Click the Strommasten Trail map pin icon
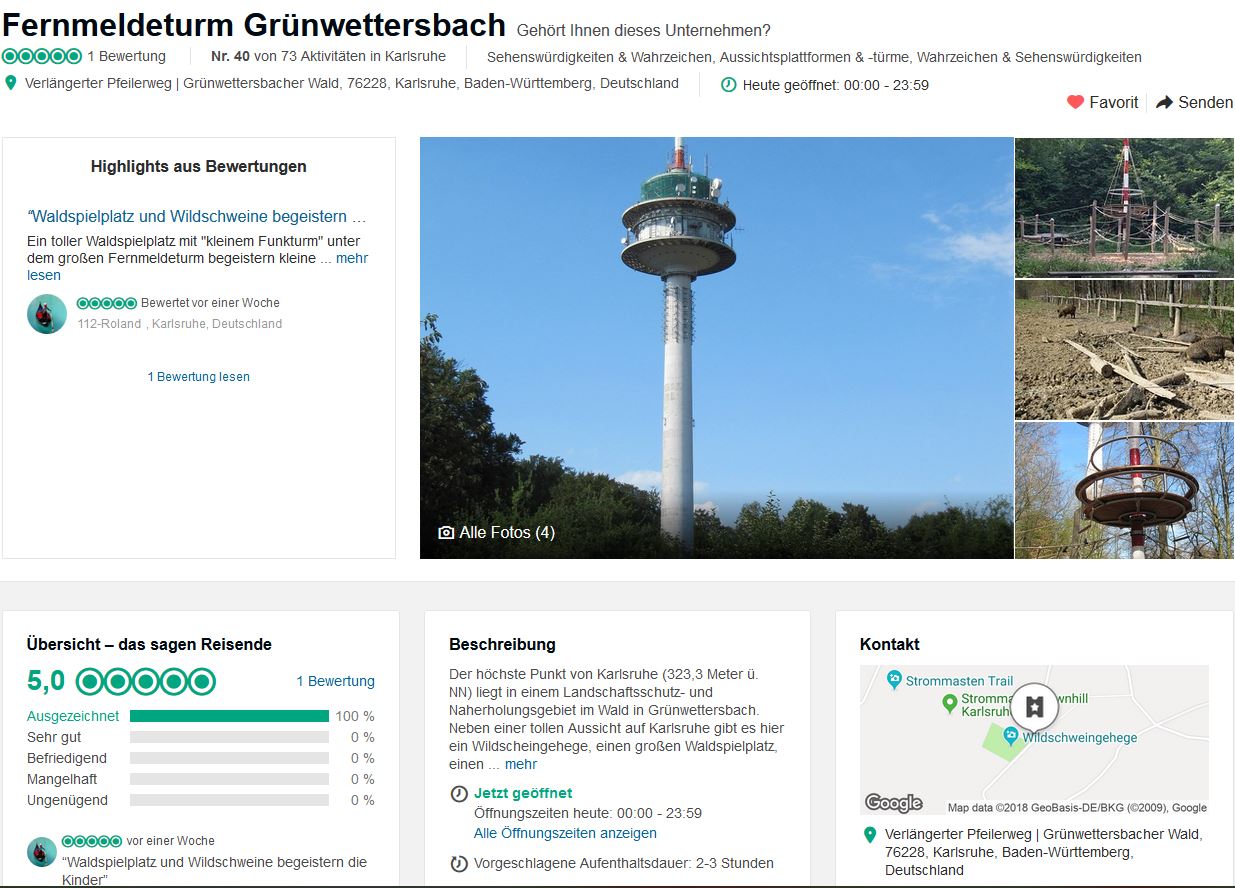The width and height of the screenshot is (1235, 888). point(894,680)
